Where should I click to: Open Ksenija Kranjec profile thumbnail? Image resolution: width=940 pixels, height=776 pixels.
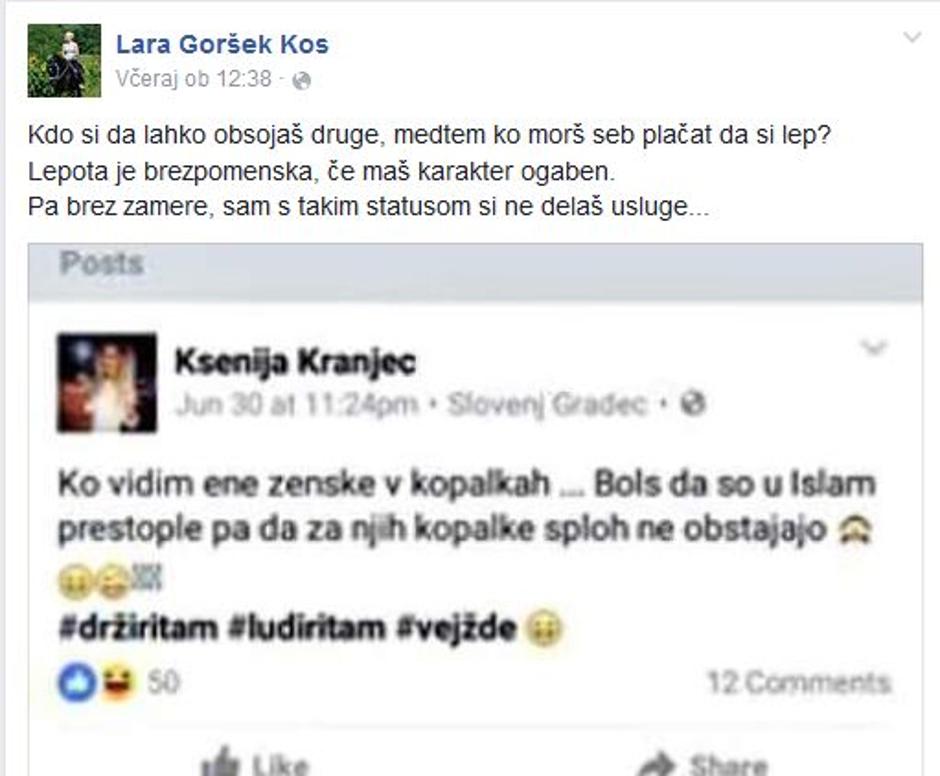(107, 383)
